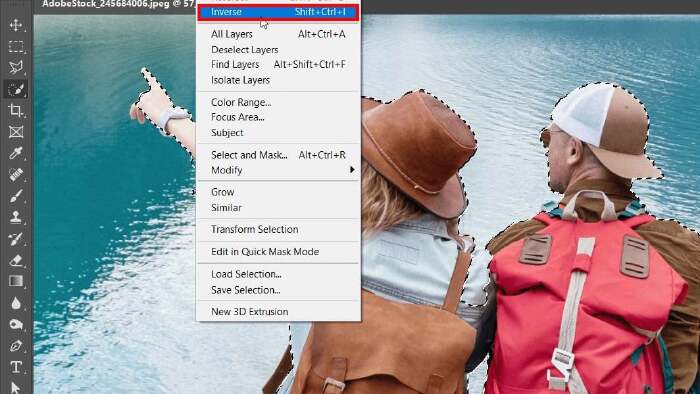This screenshot has height=394, width=700.
Task: Click Edit in Quick Mask Mode
Action: [278, 251]
